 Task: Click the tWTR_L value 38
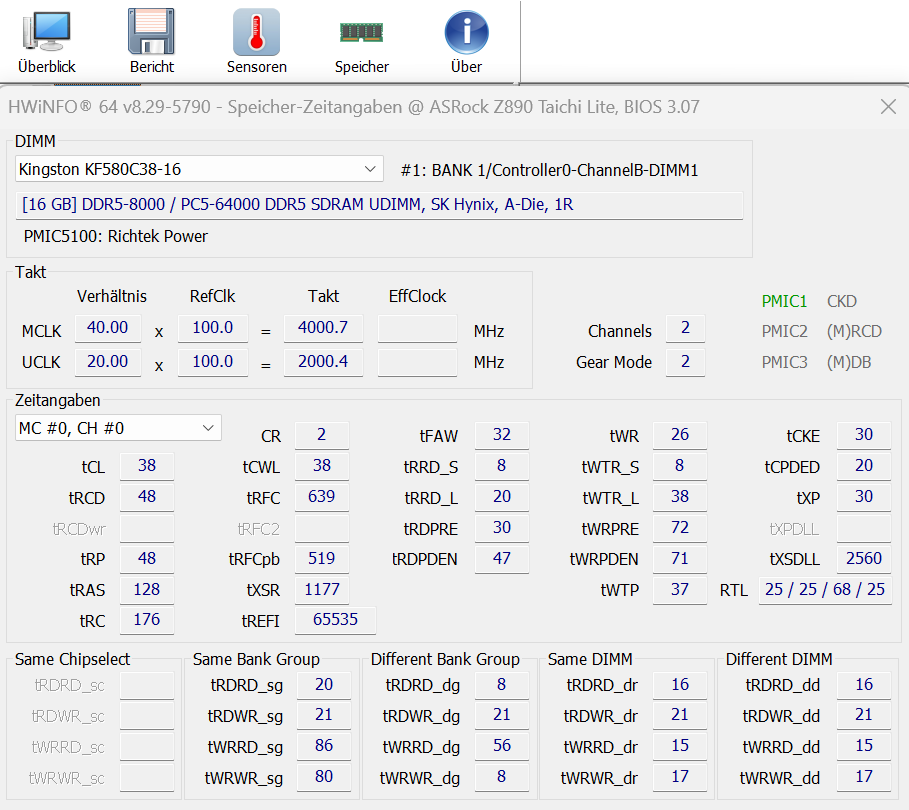pos(679,497)
